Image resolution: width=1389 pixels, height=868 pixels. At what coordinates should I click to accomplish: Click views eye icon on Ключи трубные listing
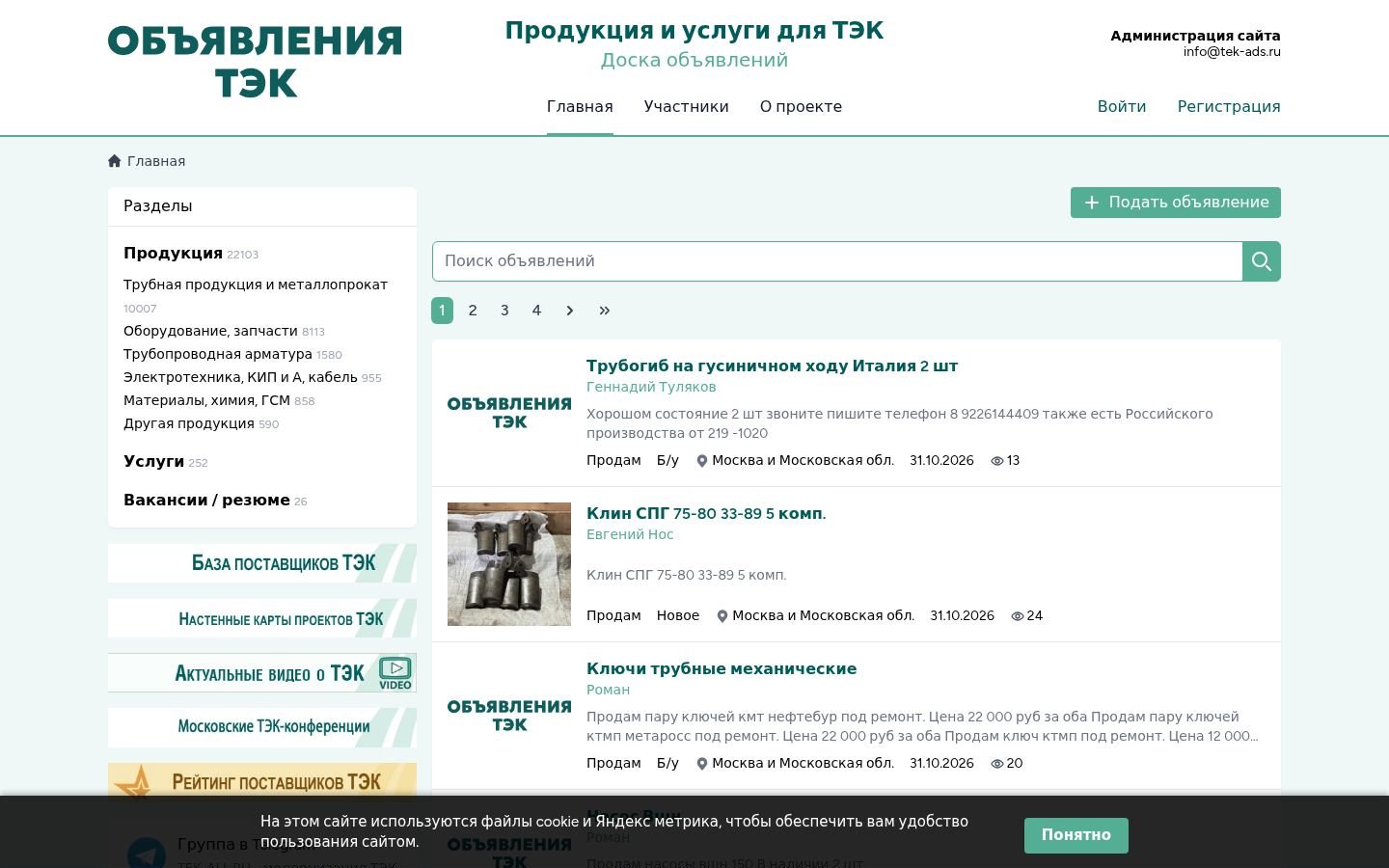(997, 764)
